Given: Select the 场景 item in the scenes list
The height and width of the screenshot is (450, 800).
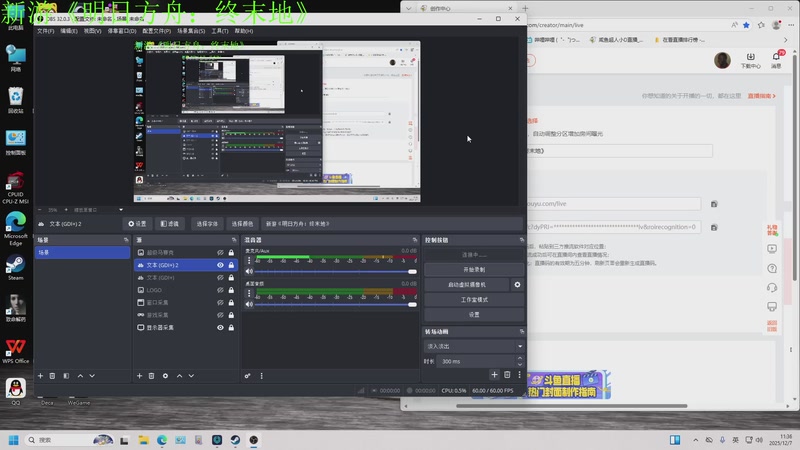Looking at the screenshot, I should pyautogui.click(x=82, y=253).
